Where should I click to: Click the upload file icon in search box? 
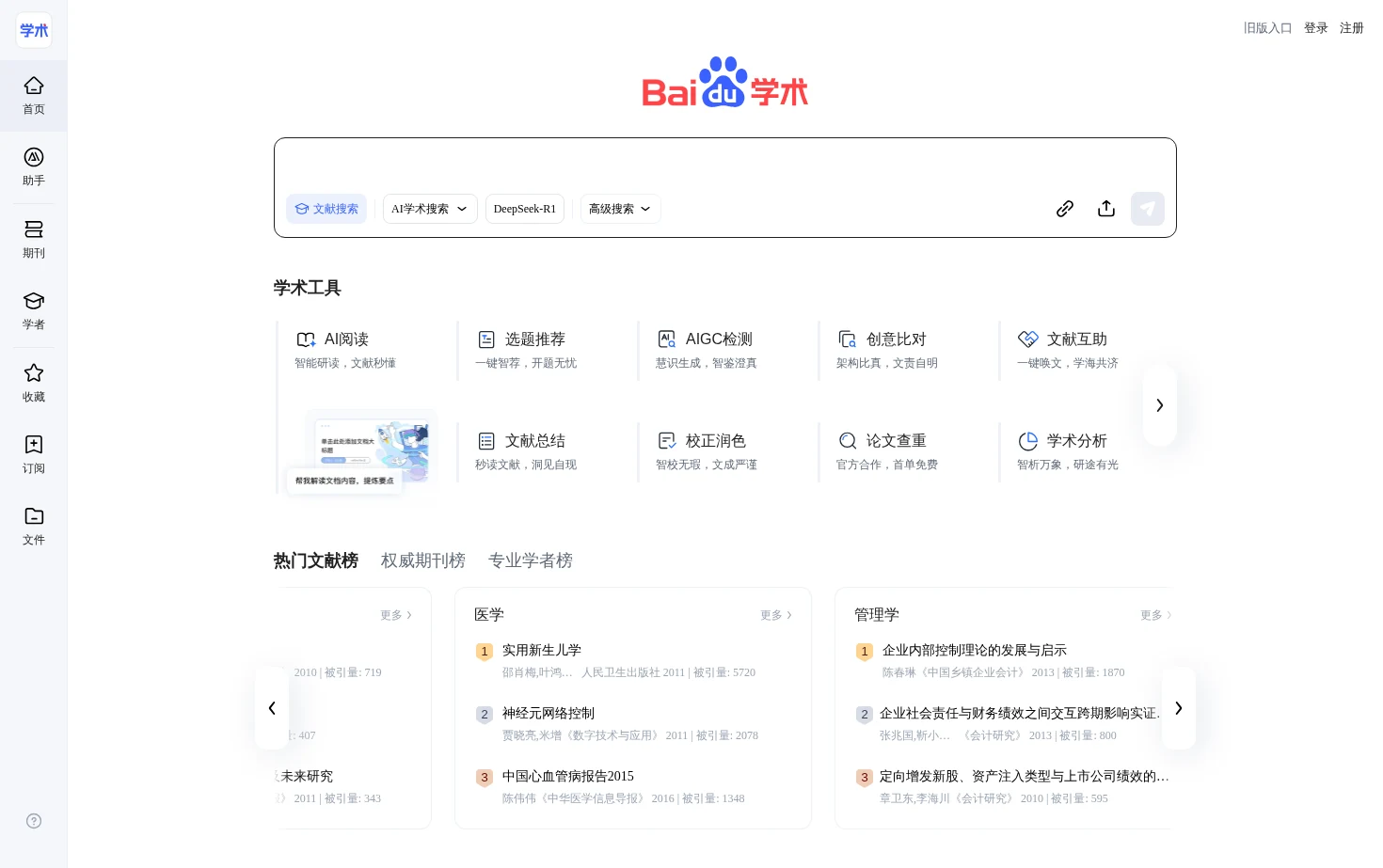point(1106,209)
